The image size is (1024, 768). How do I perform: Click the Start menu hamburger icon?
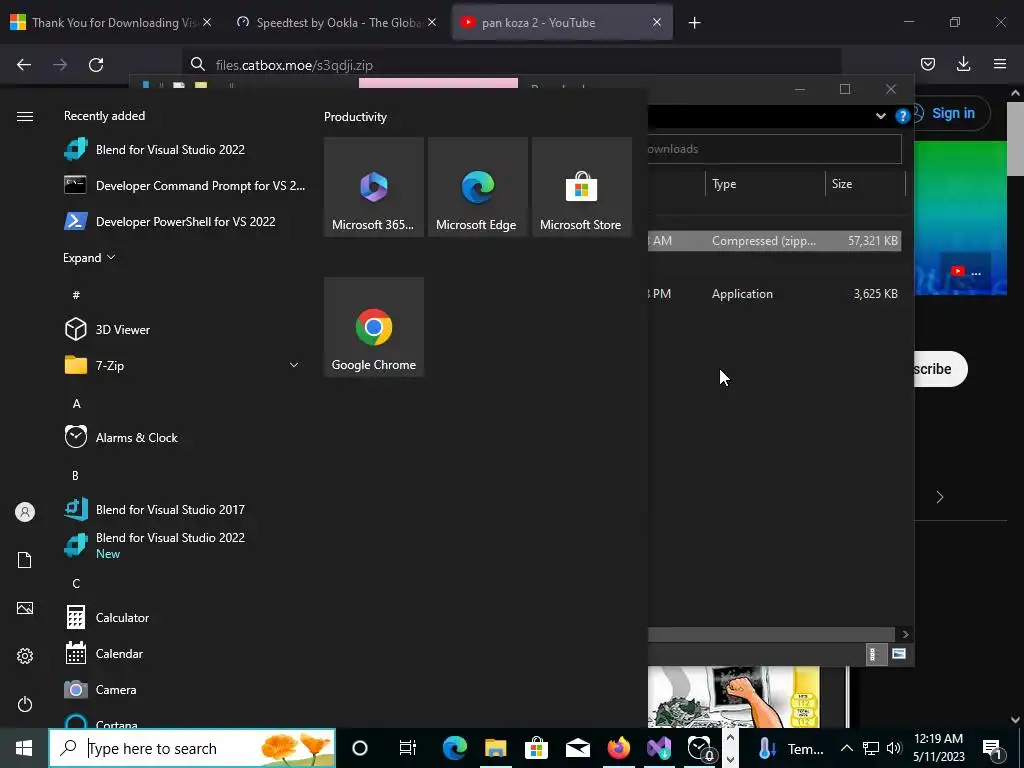[25, 116]
